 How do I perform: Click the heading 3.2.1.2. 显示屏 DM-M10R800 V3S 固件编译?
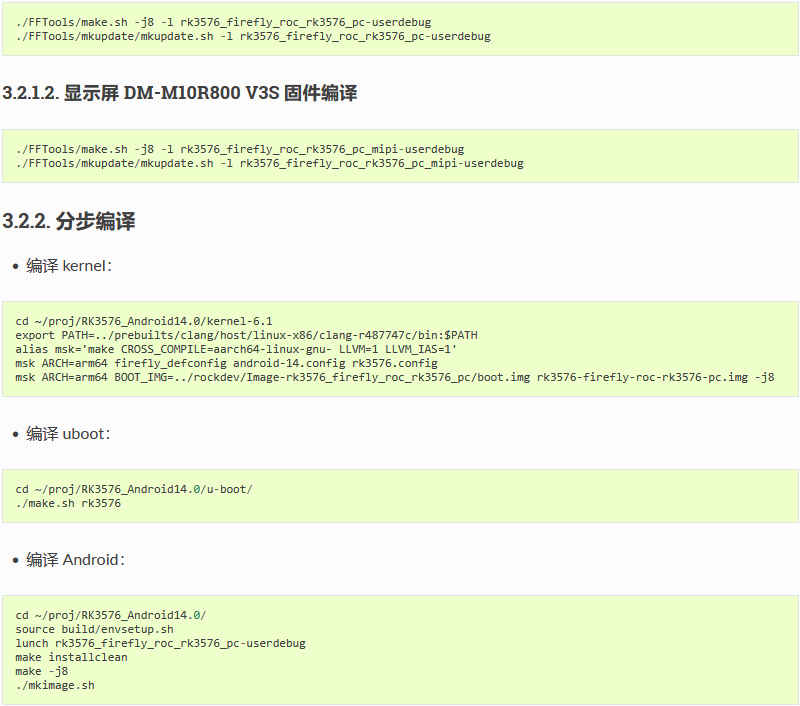click(180, 93)
